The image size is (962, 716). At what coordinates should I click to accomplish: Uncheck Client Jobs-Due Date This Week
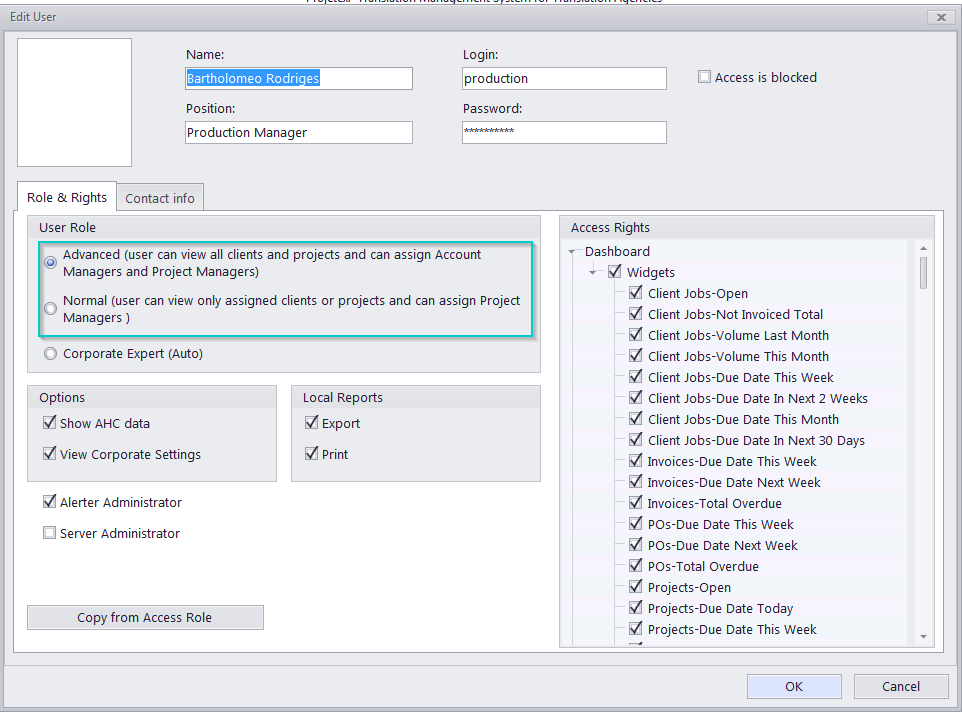point(636,377)
